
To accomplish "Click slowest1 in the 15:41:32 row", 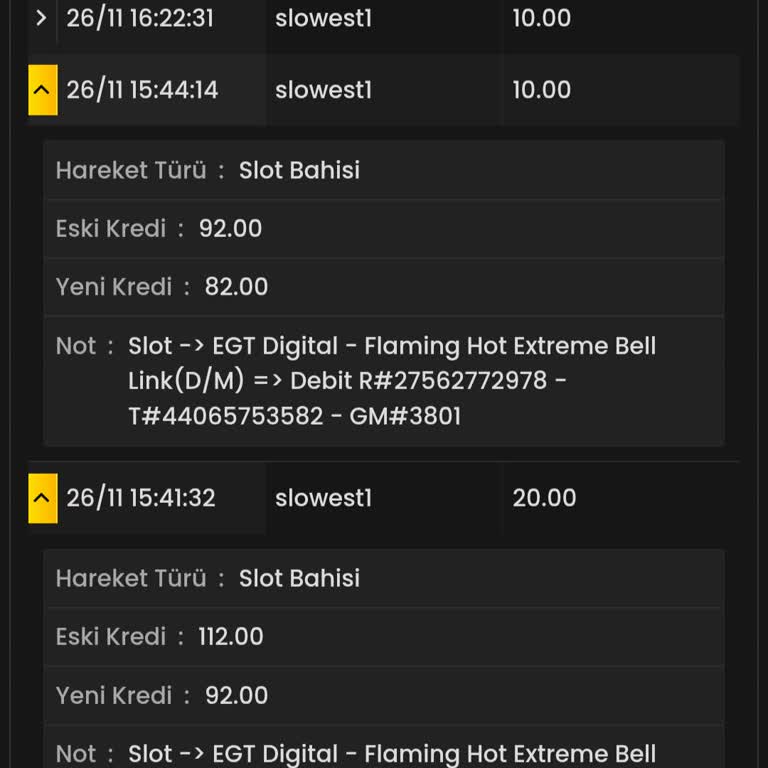I will click(x=323, y=498).
